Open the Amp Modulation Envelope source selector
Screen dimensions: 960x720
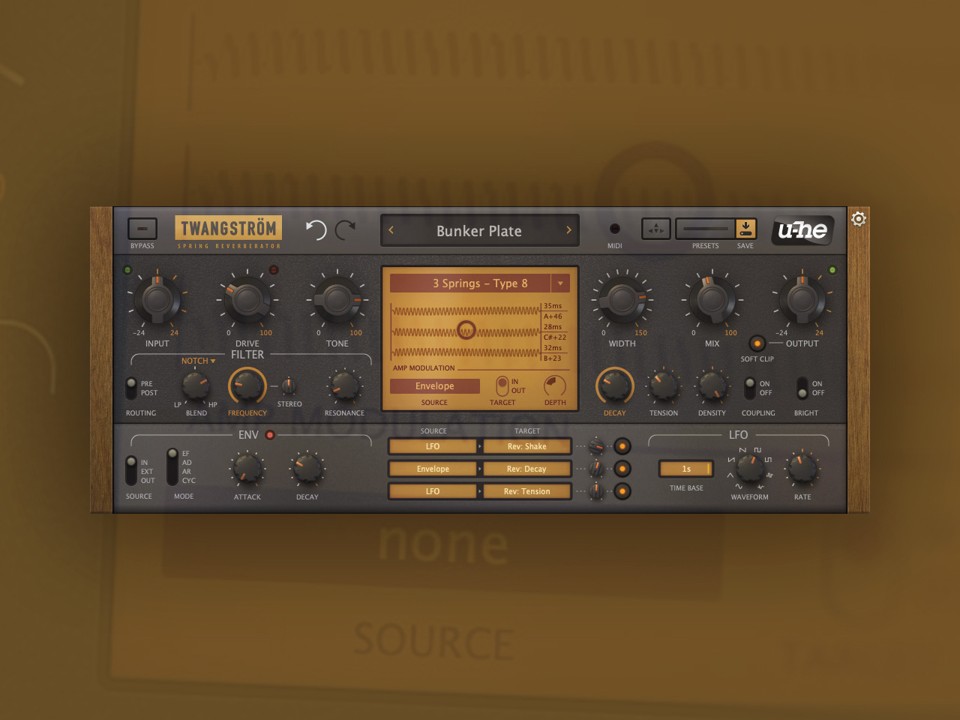(435, 386)
